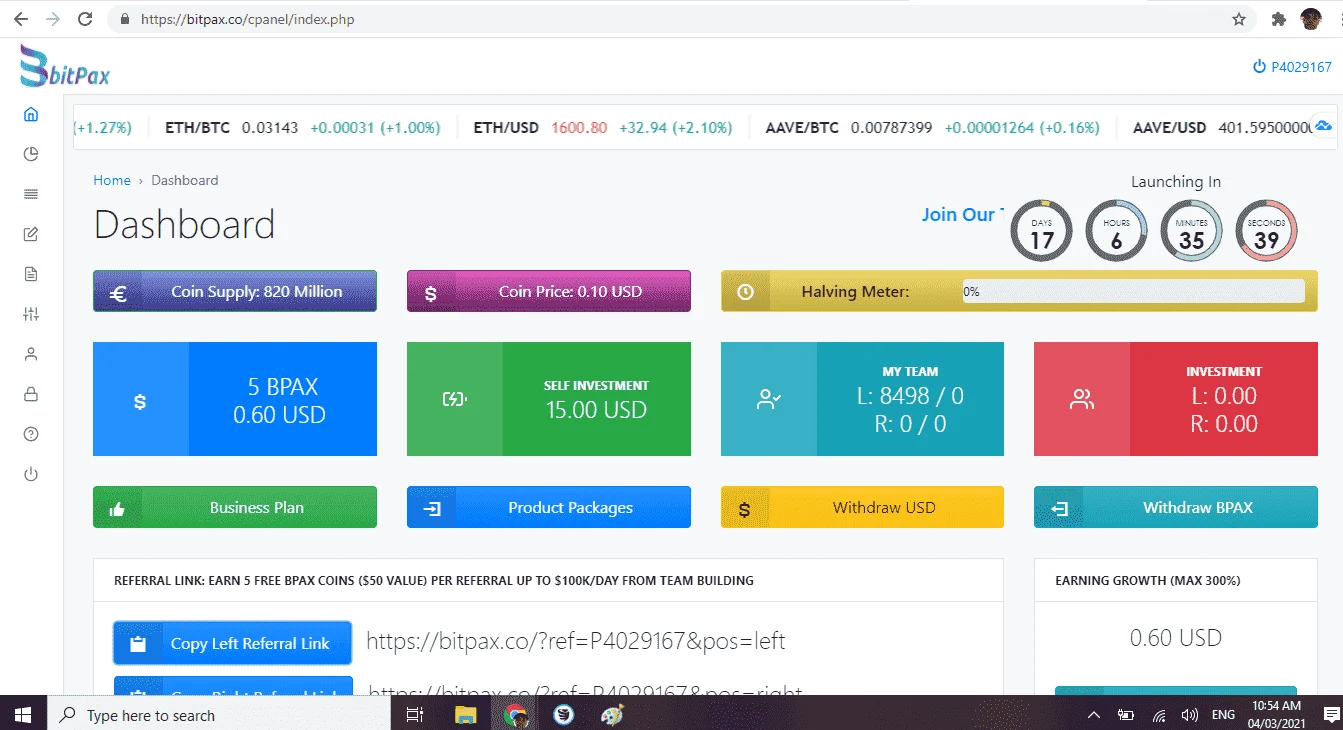Click the P4029167 account link
The image size is (1343, 730).
1292,67
